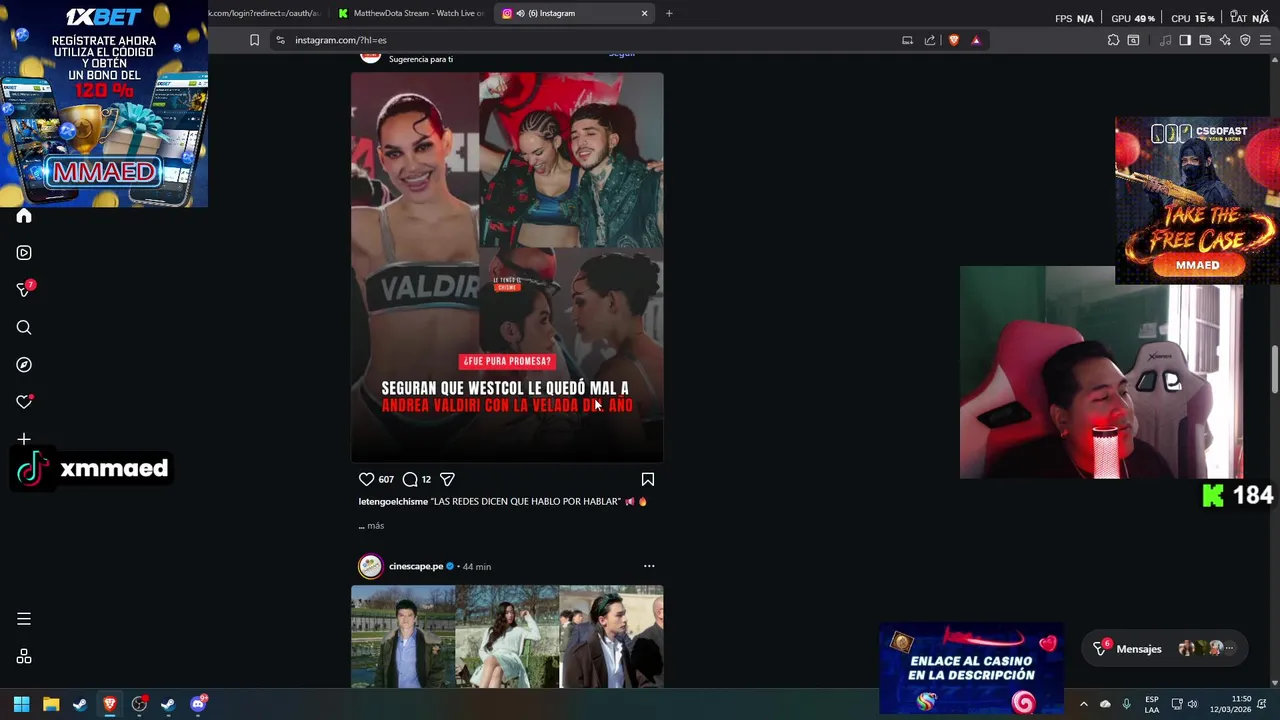Open File Explorer from taskbar
This screenshot has height=720, width=1280.
(x=51, y=704)
